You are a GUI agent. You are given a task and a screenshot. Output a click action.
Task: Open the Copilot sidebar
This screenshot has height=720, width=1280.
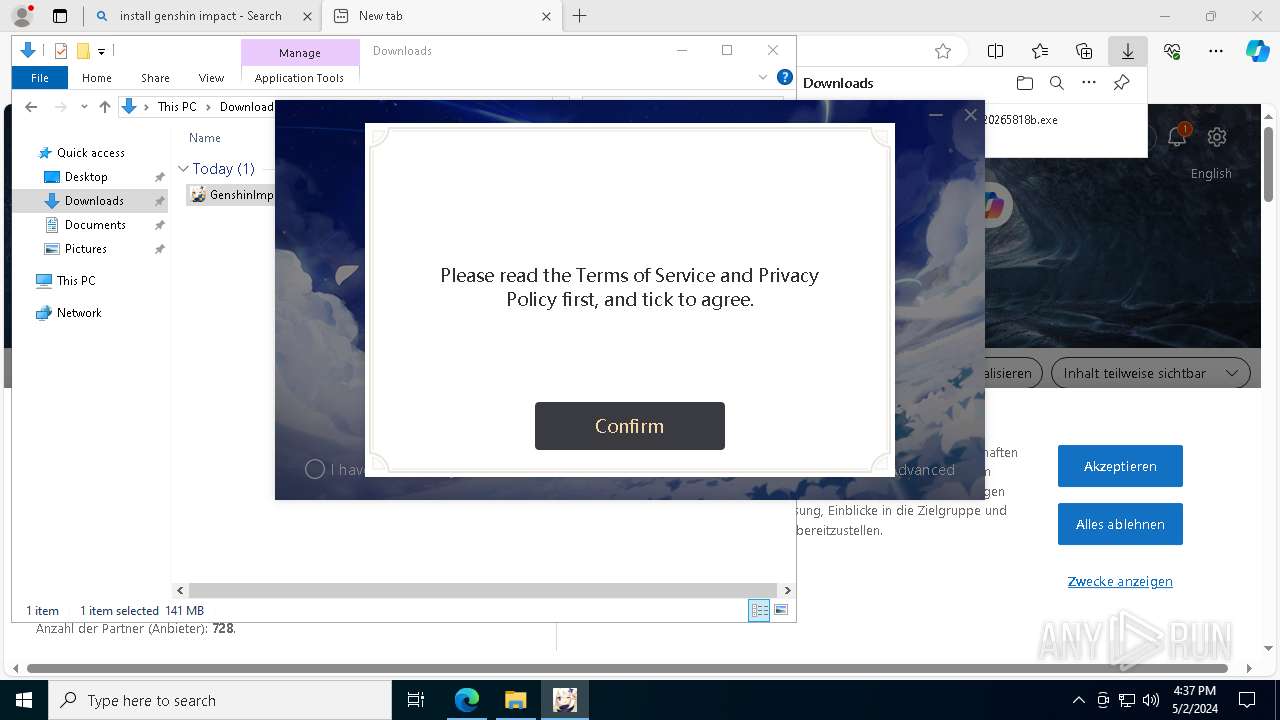[1257, 51]
